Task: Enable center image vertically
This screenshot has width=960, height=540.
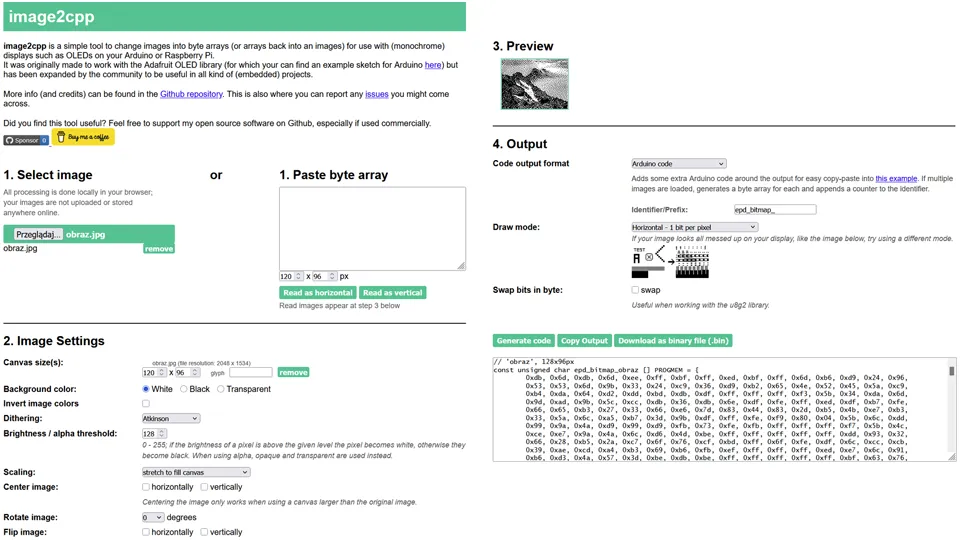Action: 204,487
